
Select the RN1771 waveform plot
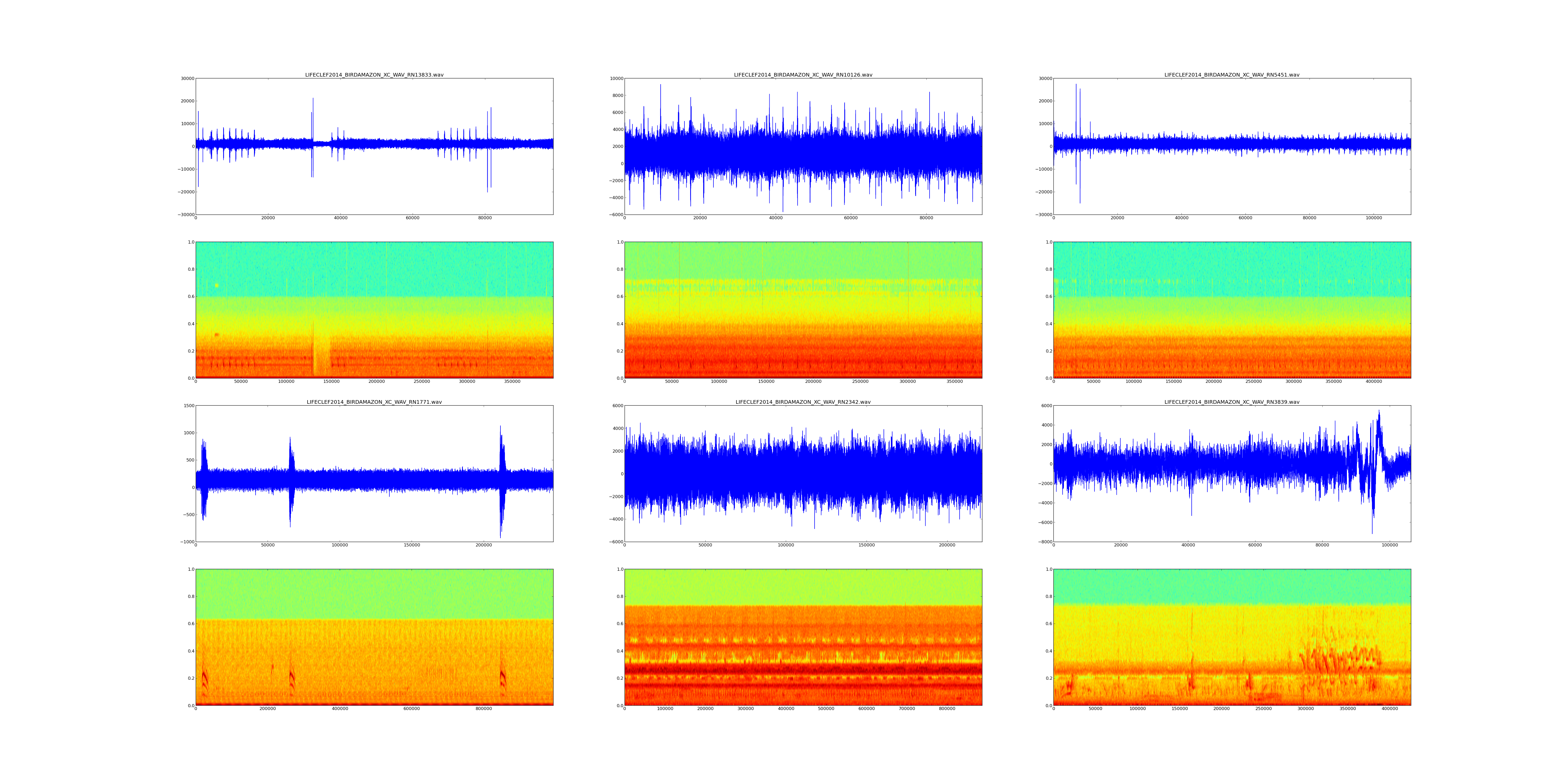374,474
